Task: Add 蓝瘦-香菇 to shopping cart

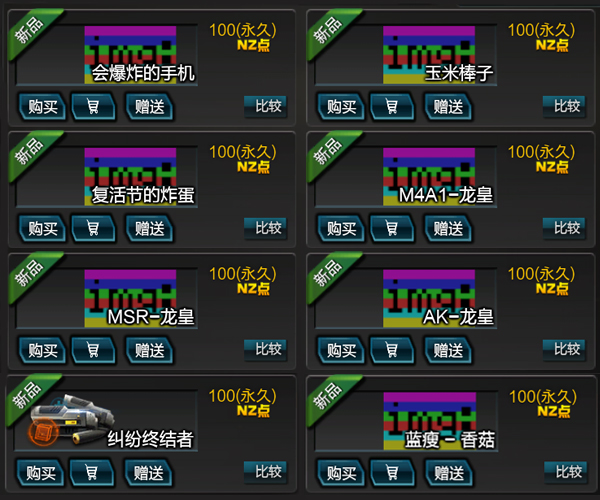Action: click(x=392, y=472)
